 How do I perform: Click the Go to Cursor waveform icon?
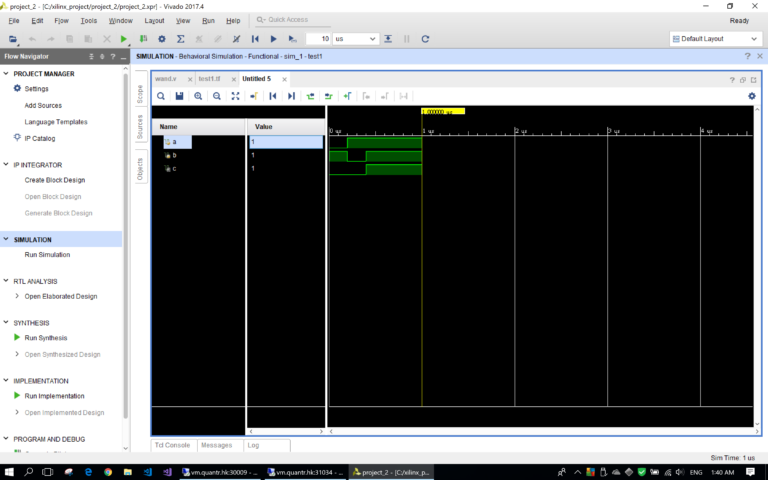(x=254, y=96)
